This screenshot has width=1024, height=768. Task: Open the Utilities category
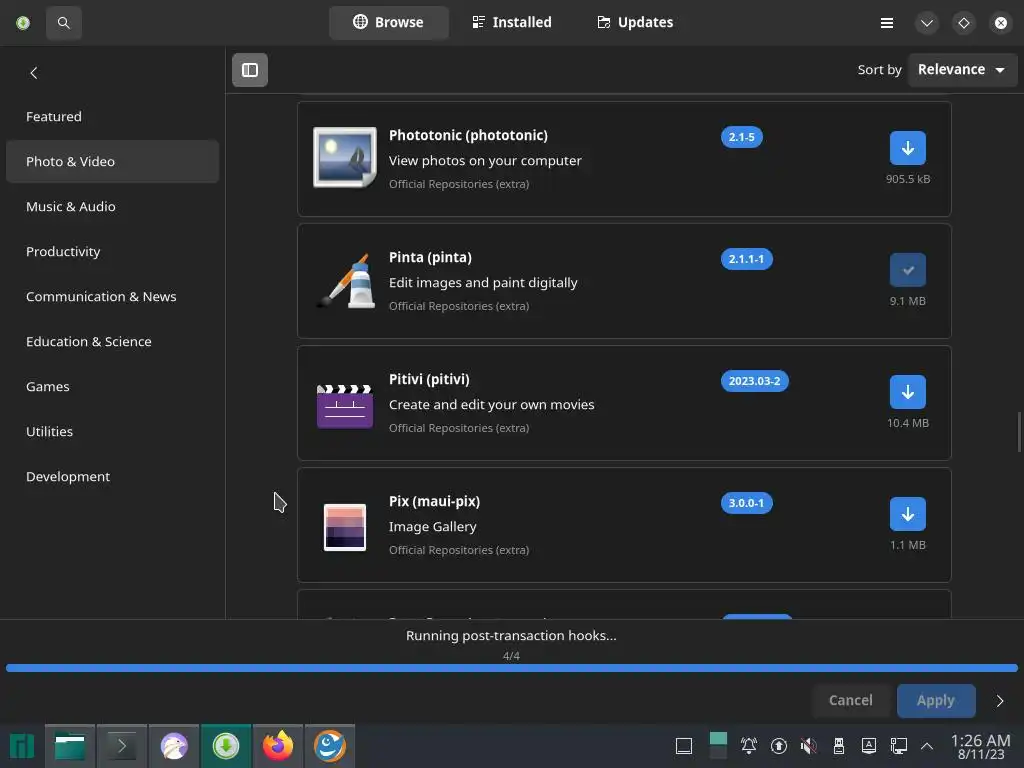[x=112, y=432]
